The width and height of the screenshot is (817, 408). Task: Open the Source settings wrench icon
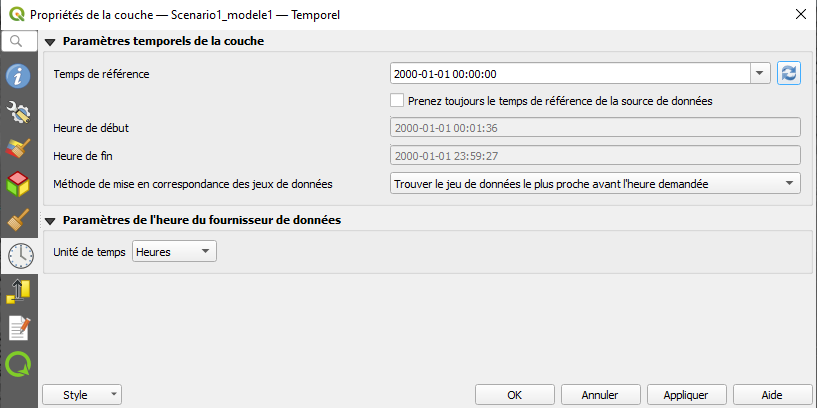coord(18,113)
